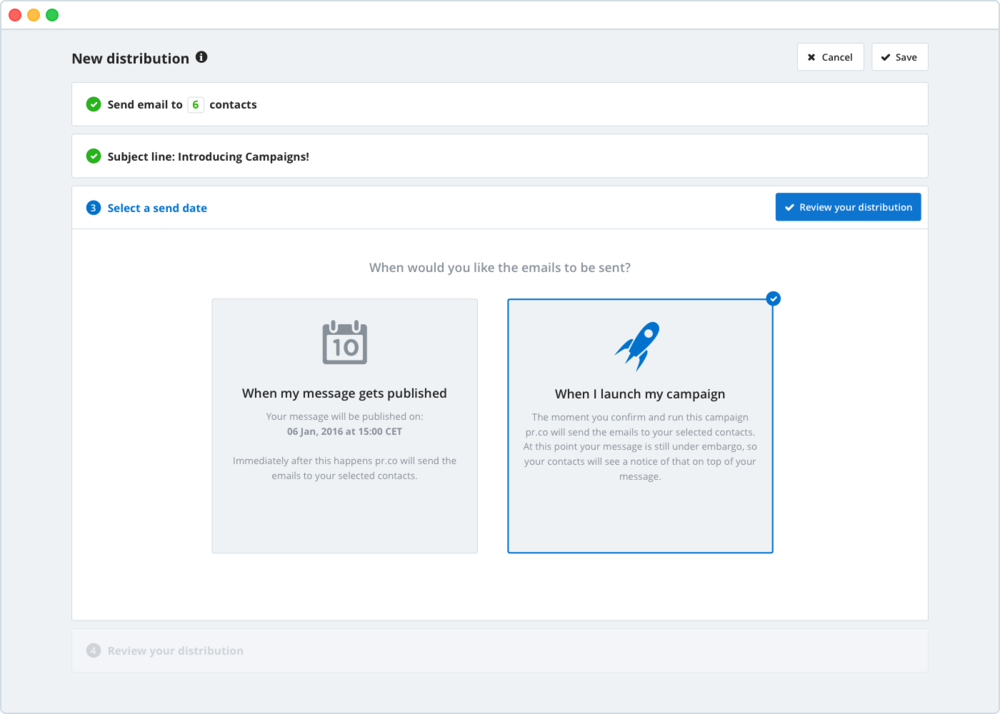Click the 'Select a send date' step header
1000x714 pixels.
click(x=157, y=208)
